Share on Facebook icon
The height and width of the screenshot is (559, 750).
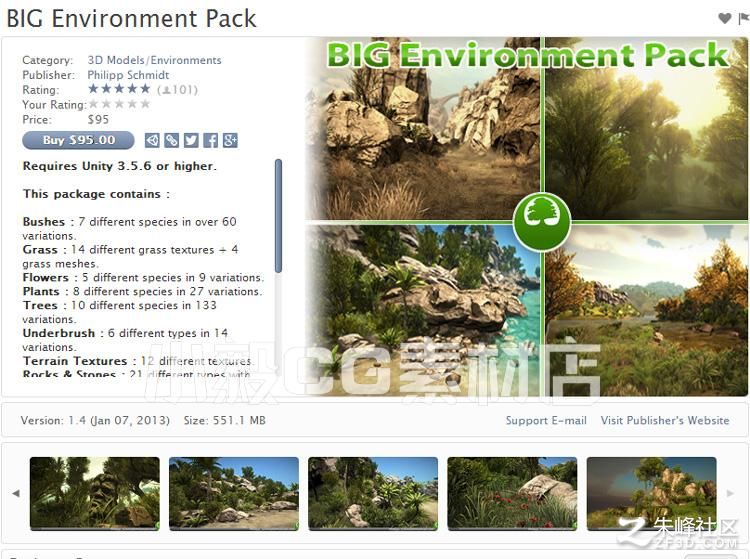[210, 140]
